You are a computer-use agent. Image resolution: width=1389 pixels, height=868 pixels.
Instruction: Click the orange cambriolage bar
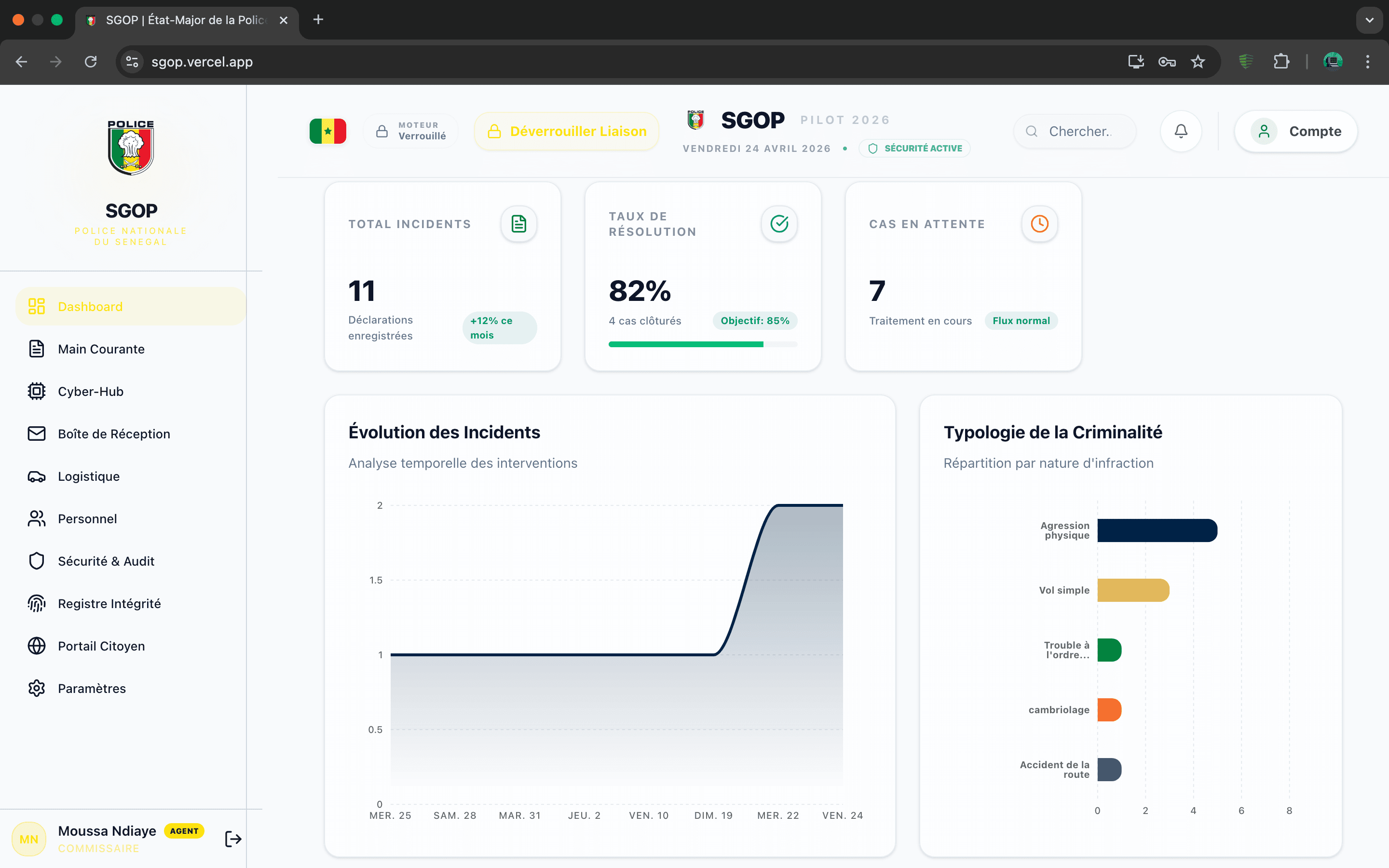click(1109, 709)
